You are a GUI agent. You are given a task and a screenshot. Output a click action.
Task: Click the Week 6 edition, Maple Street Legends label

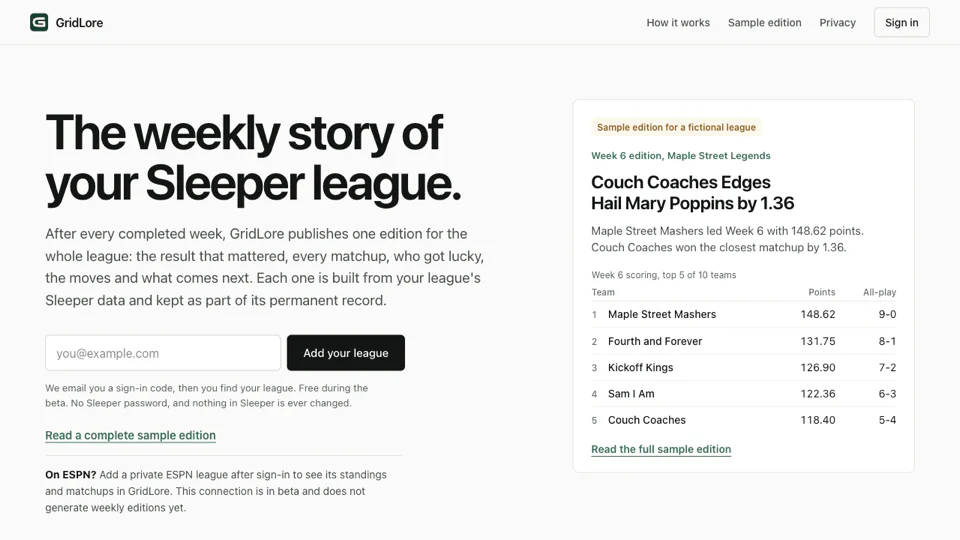click(x=680, y=156)
